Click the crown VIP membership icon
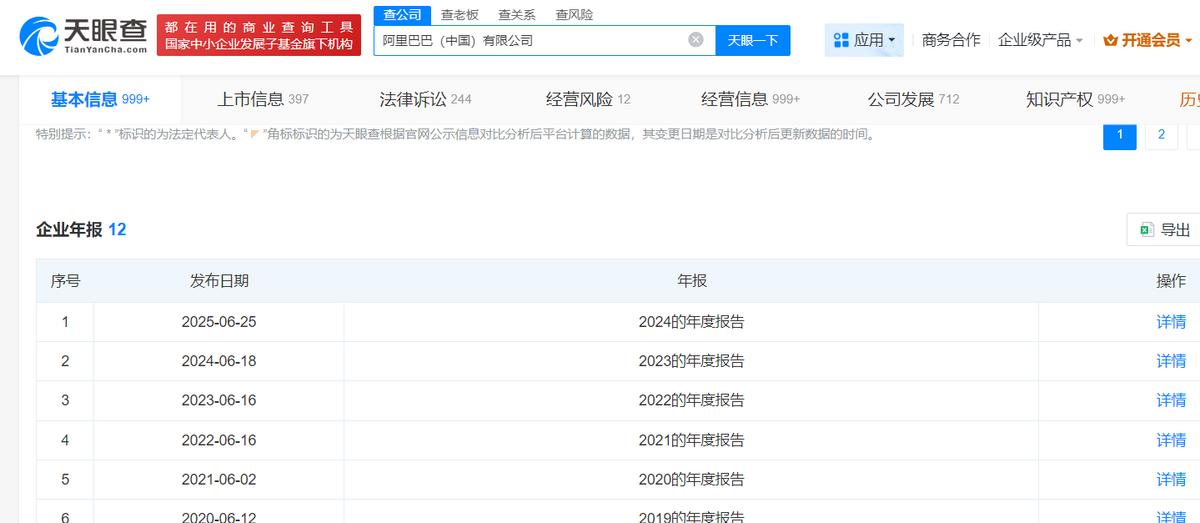 [x=1110, y=40]
